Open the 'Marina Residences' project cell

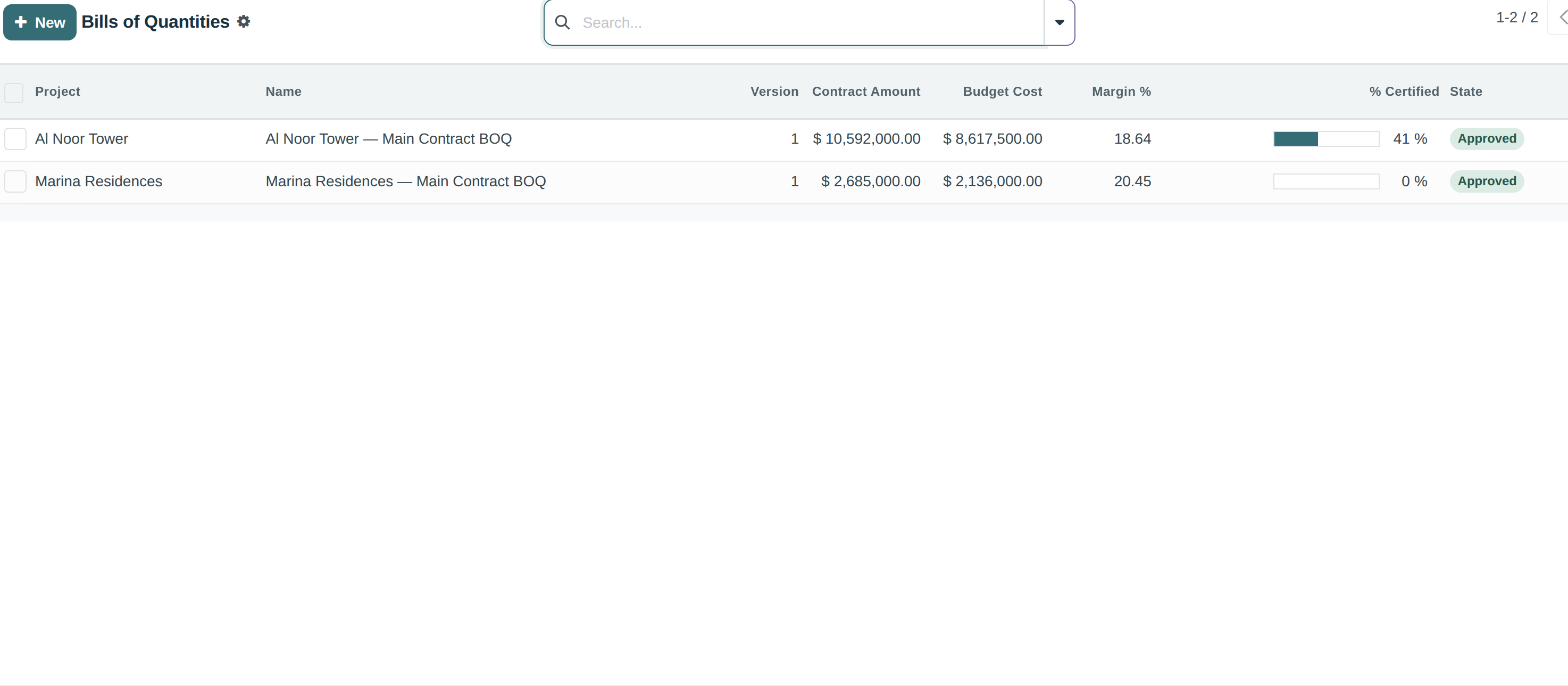[98, 181]
